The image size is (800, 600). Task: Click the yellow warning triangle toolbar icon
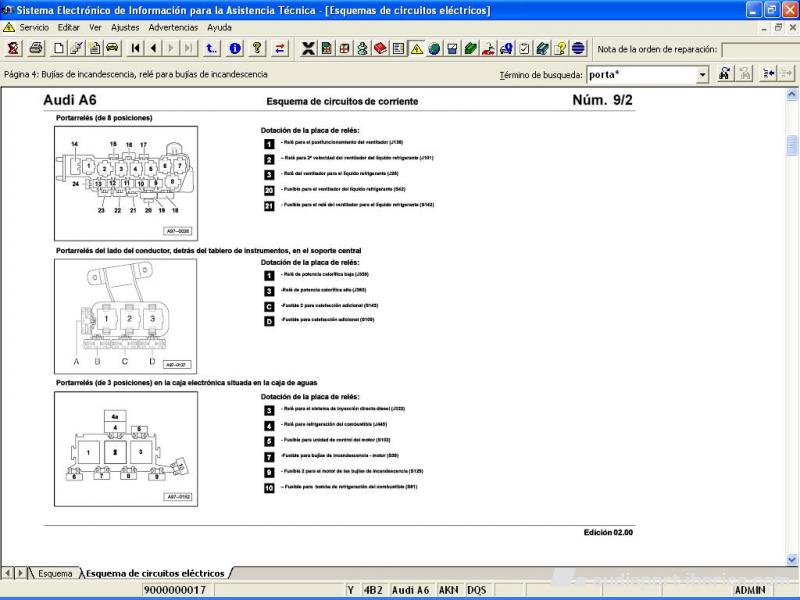(416, 48)
